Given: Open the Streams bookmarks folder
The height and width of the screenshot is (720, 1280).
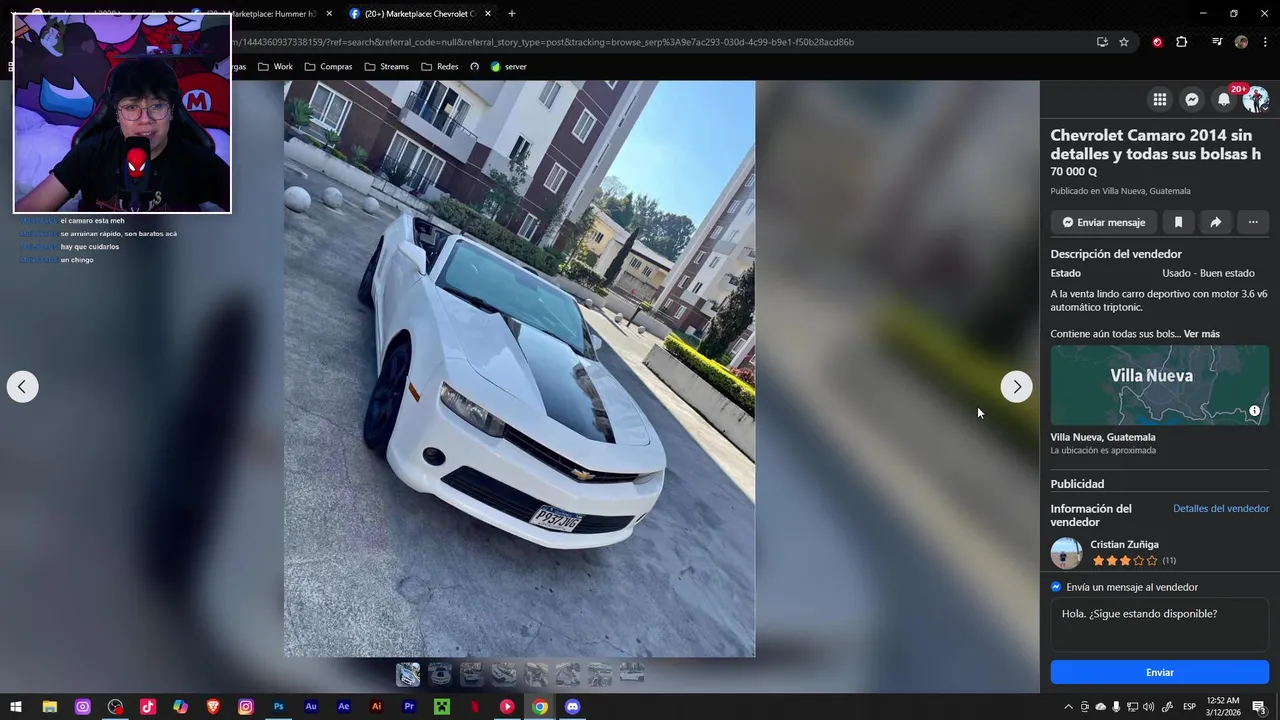Looking at the screenshot, I should [387, 67].
